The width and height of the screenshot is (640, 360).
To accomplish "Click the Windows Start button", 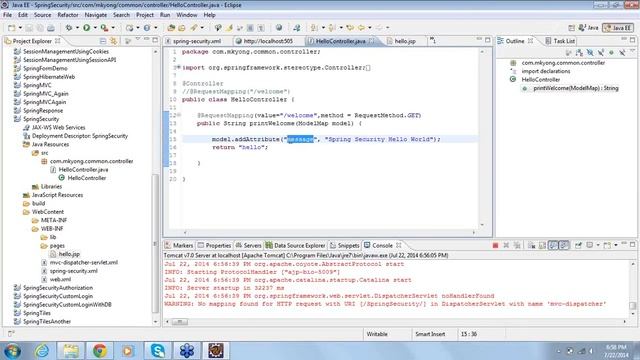I will (12, 351).
